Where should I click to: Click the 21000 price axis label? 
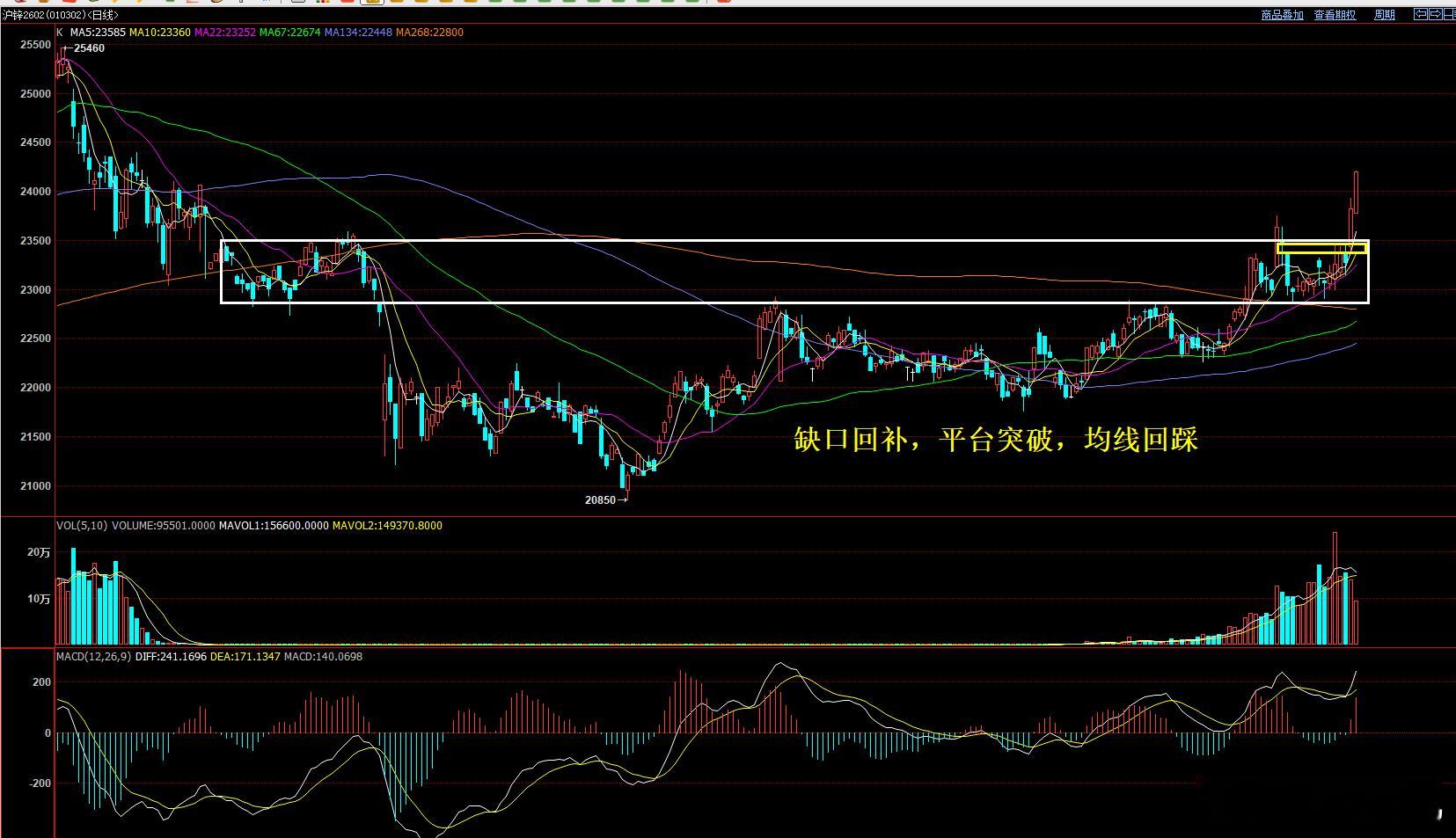pos(36,486)
